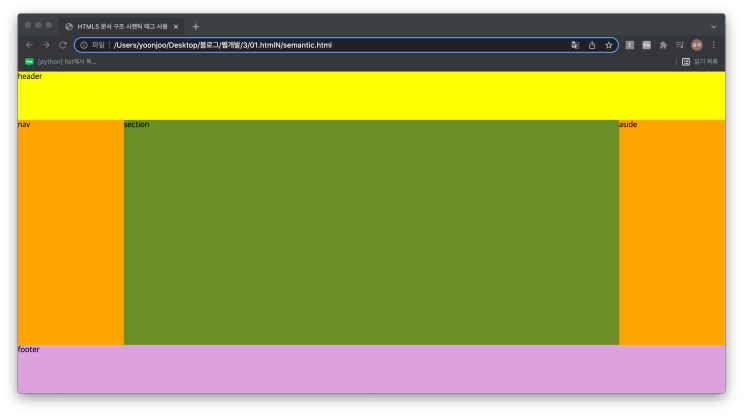The height and width of the screenshot is (415, 743).
Task: Open Chrome's three-dot menu
Action: [x=714, y=45]
